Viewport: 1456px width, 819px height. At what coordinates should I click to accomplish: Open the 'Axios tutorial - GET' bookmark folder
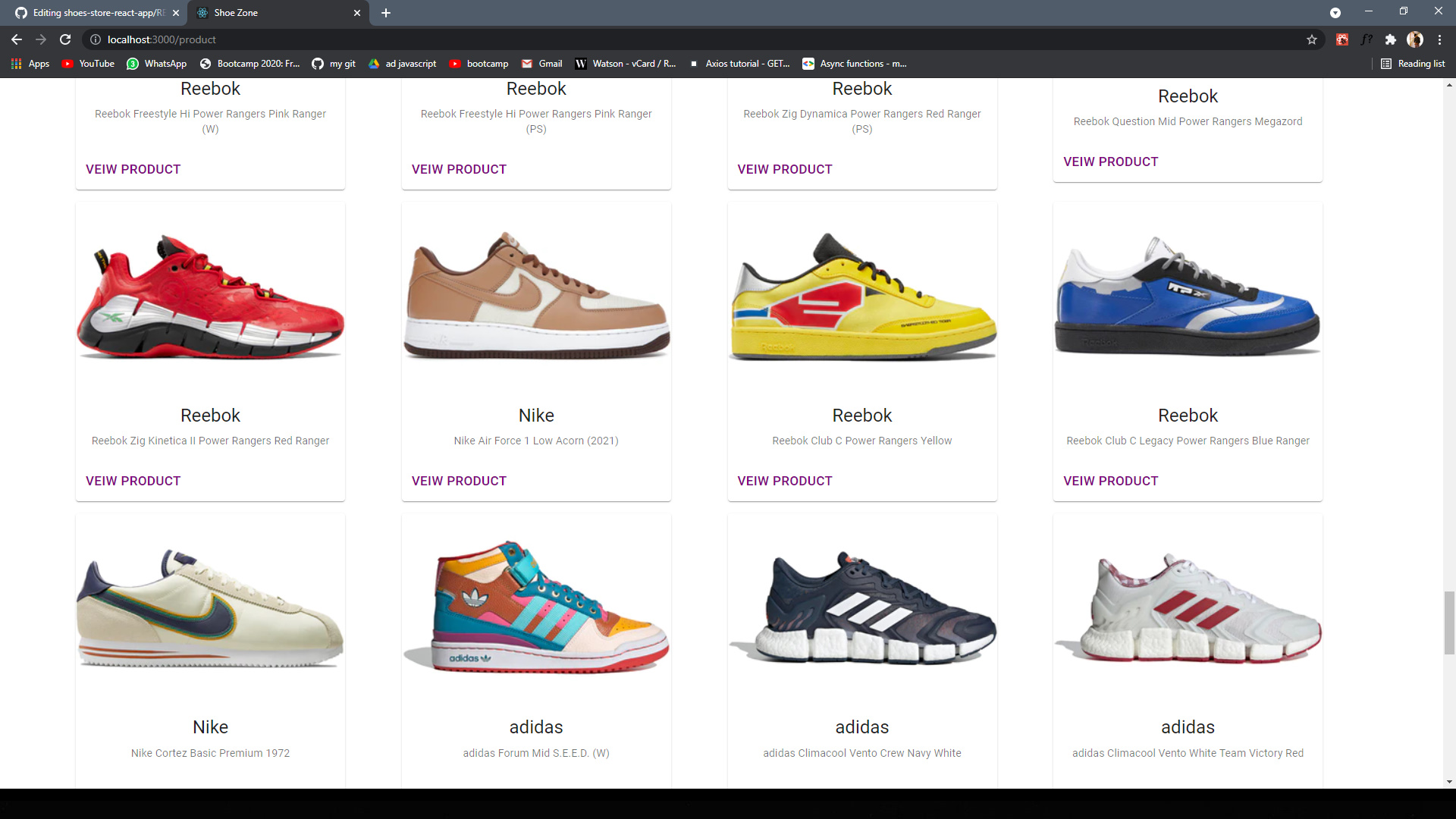[x=739, y=64]
